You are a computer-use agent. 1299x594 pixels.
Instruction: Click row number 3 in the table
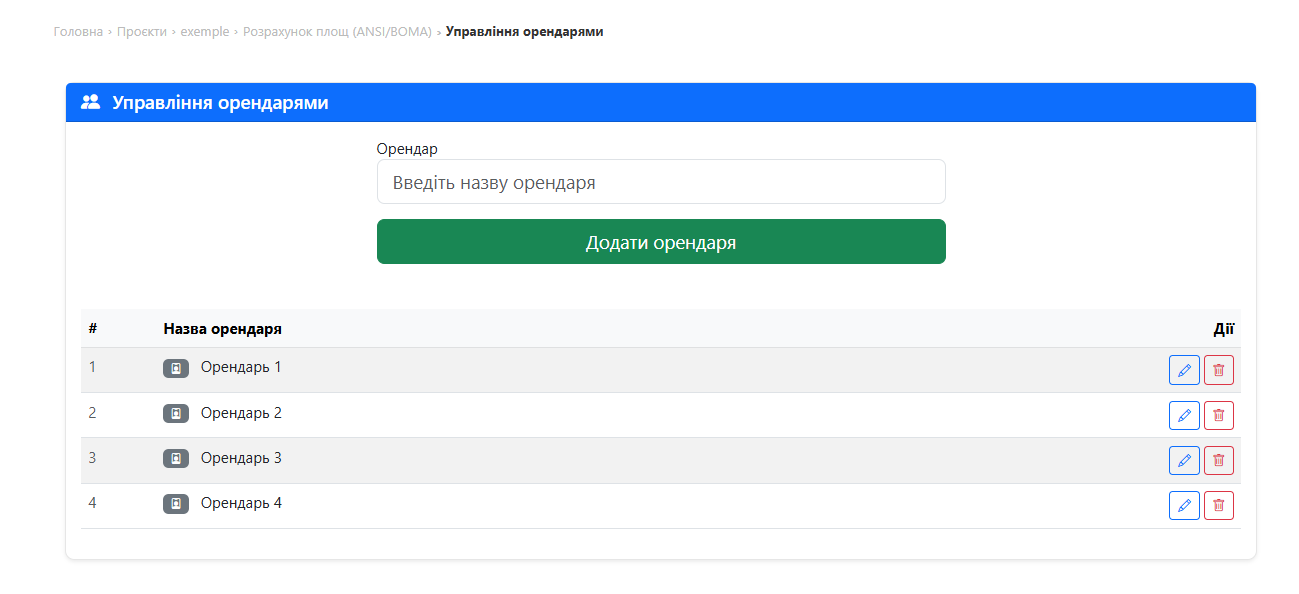(x=93, y=457)
